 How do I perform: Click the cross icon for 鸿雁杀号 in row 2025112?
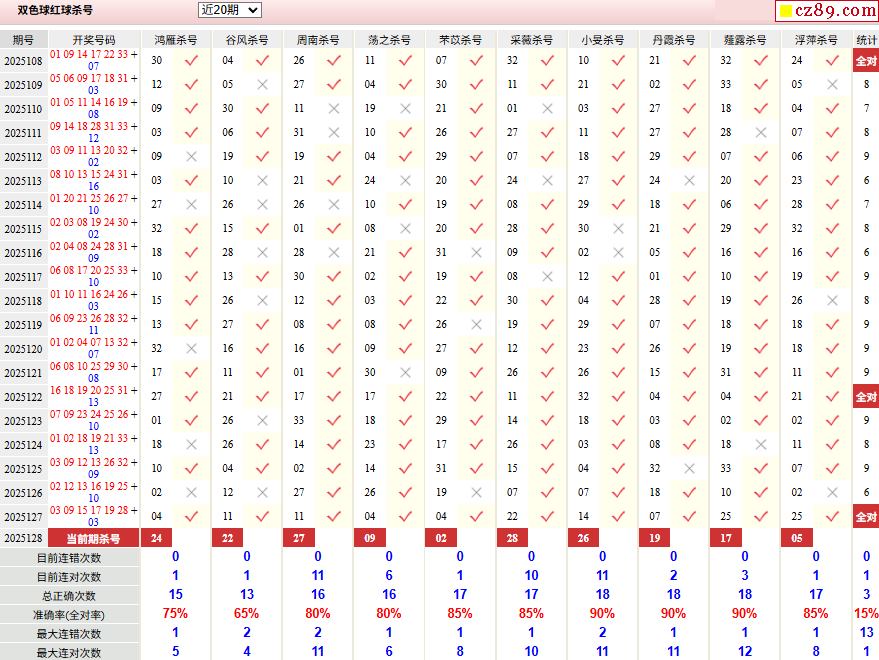[191, 156]
